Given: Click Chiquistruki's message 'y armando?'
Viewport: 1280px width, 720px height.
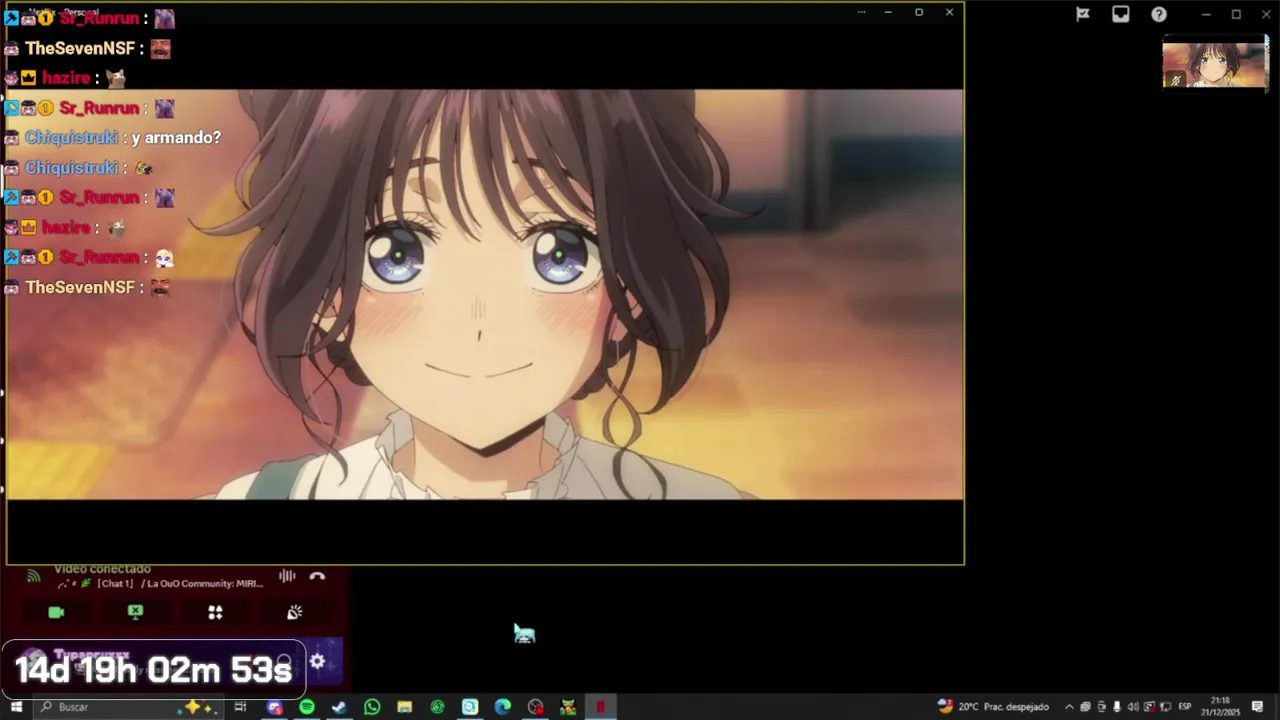Looking at the screenshot, I should (176, 137).
